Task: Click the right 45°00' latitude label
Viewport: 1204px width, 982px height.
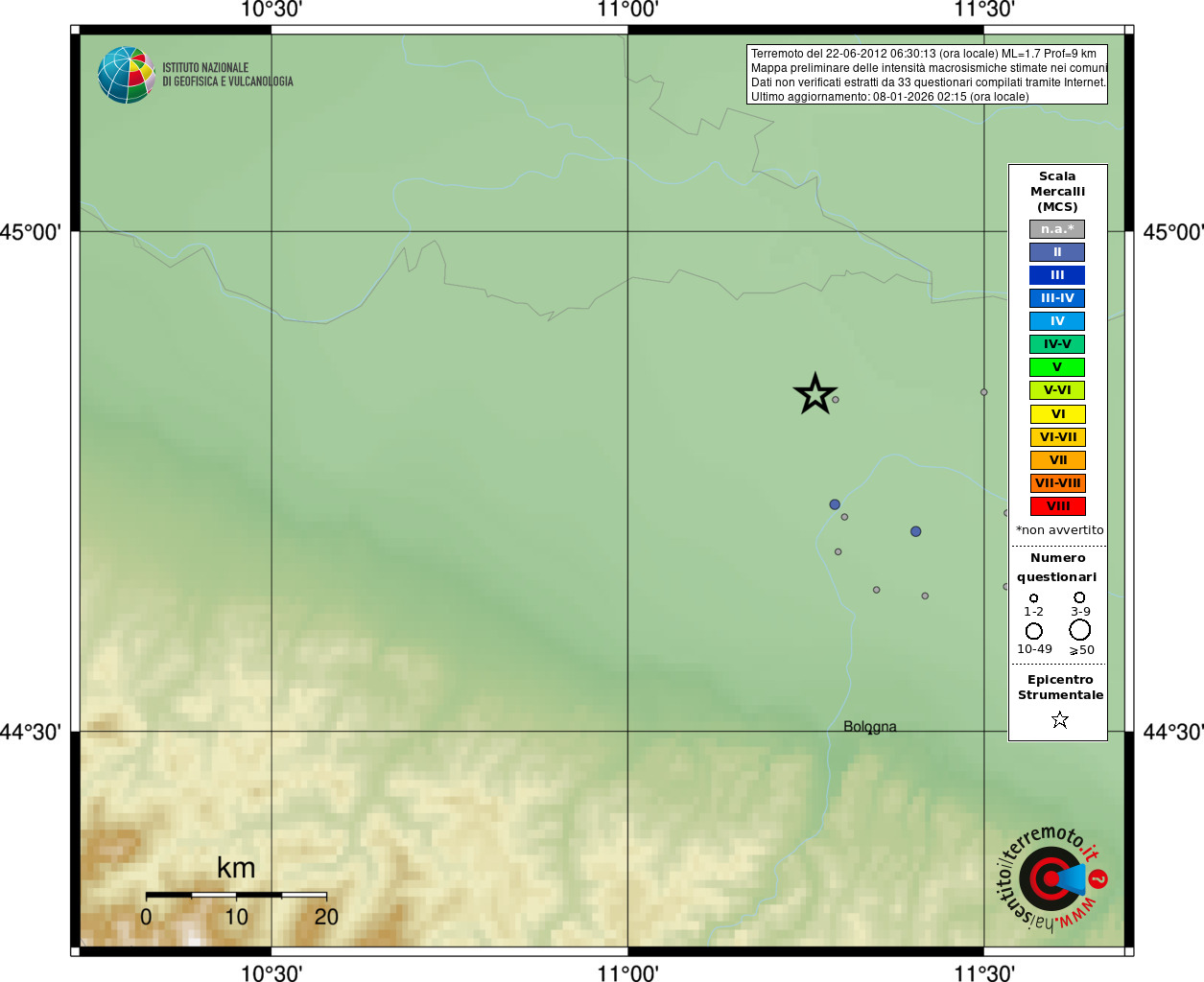Action: pos(1173,232)
